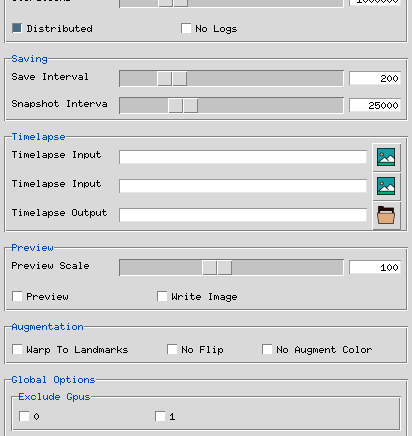This screenshot has height=436, width=412.
Task: Toggle the No Flip checkbox
Action: point(172,349)
